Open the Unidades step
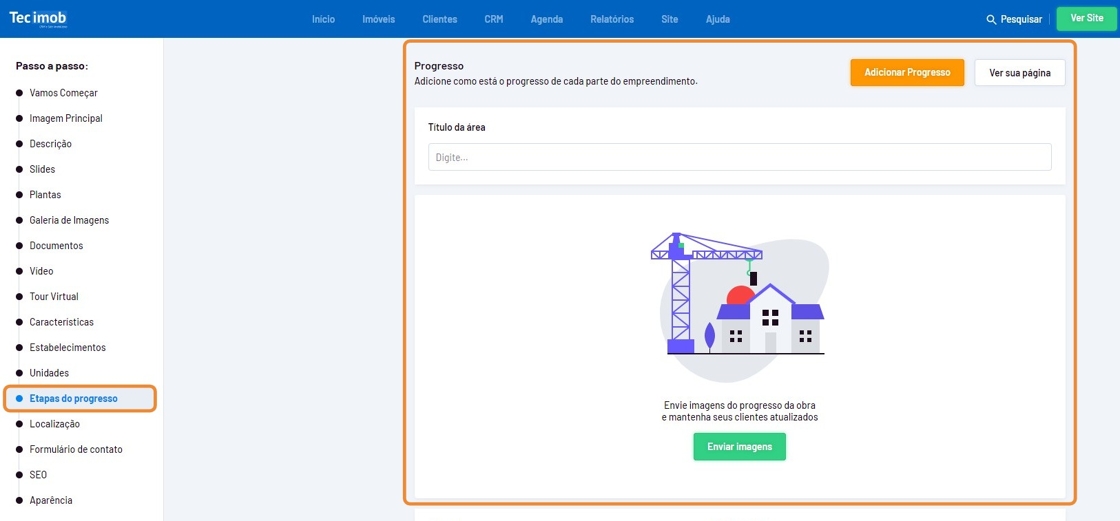The width and height of the screenshot is (1120, 521). point(49,373)
